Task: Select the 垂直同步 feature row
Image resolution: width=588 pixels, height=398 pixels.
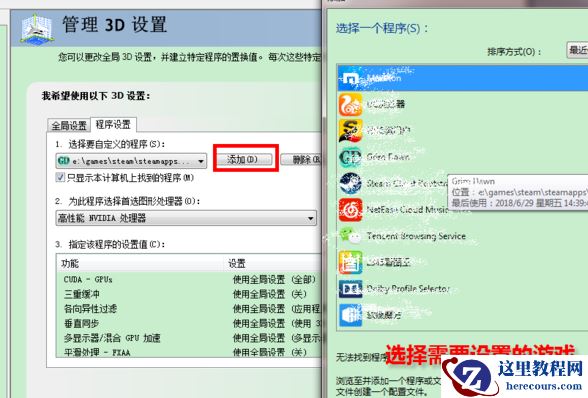Action: [190, 323]
